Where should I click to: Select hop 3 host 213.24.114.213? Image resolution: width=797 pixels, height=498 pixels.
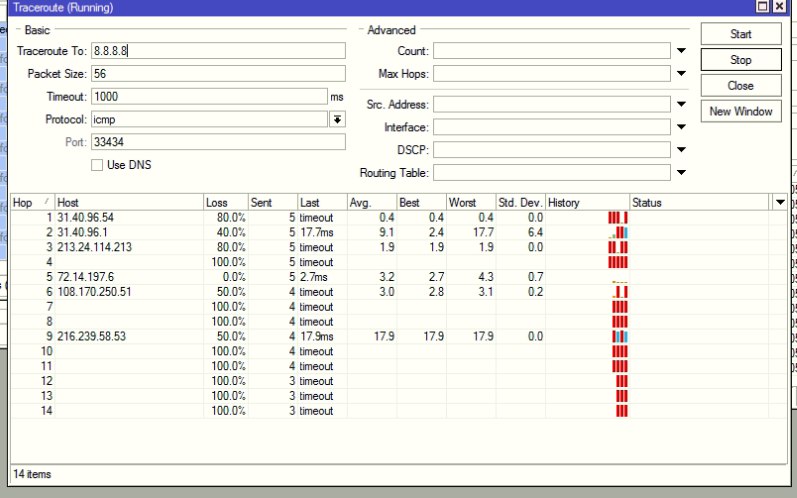pos(95,247)
